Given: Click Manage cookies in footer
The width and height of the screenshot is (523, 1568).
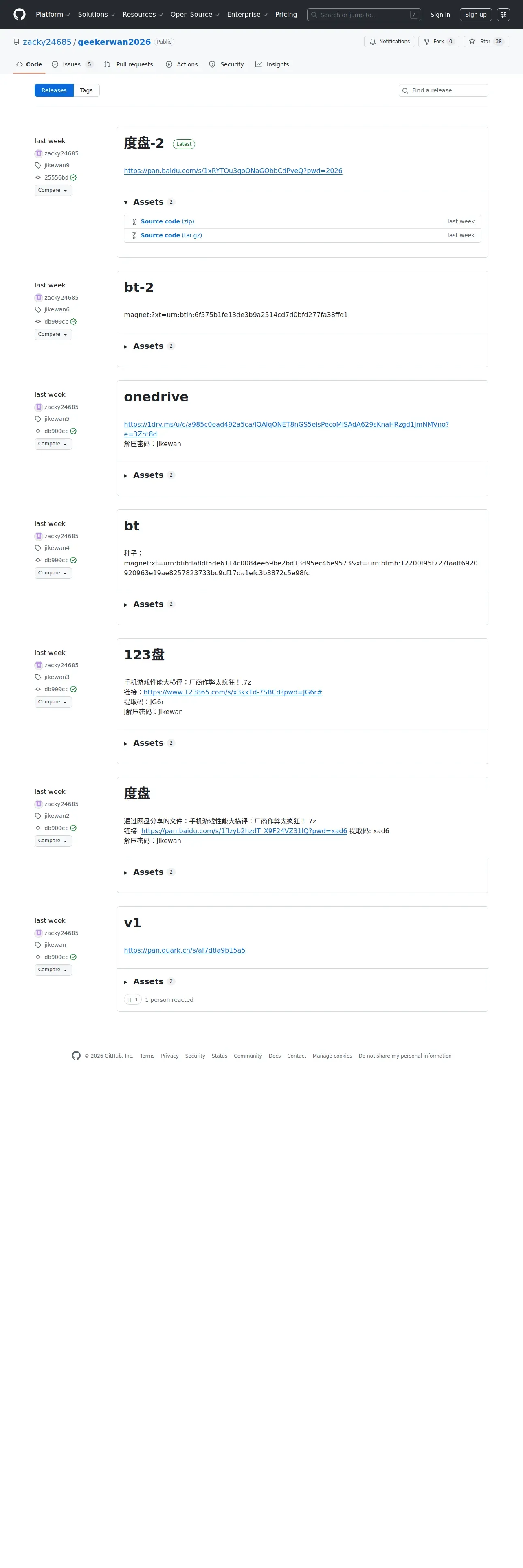Looking at the screenshot, I should (x=332, y=1056).
